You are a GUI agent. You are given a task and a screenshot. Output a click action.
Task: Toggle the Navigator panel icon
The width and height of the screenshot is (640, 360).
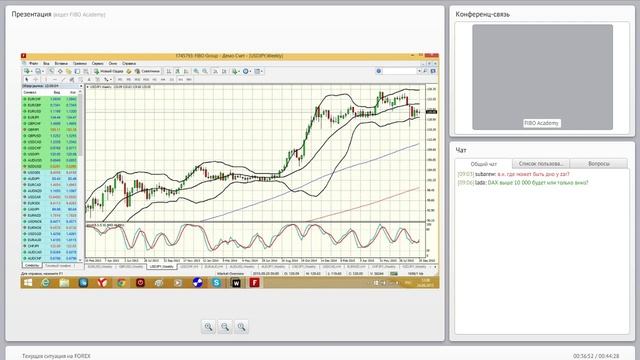(x=69, y=71)
